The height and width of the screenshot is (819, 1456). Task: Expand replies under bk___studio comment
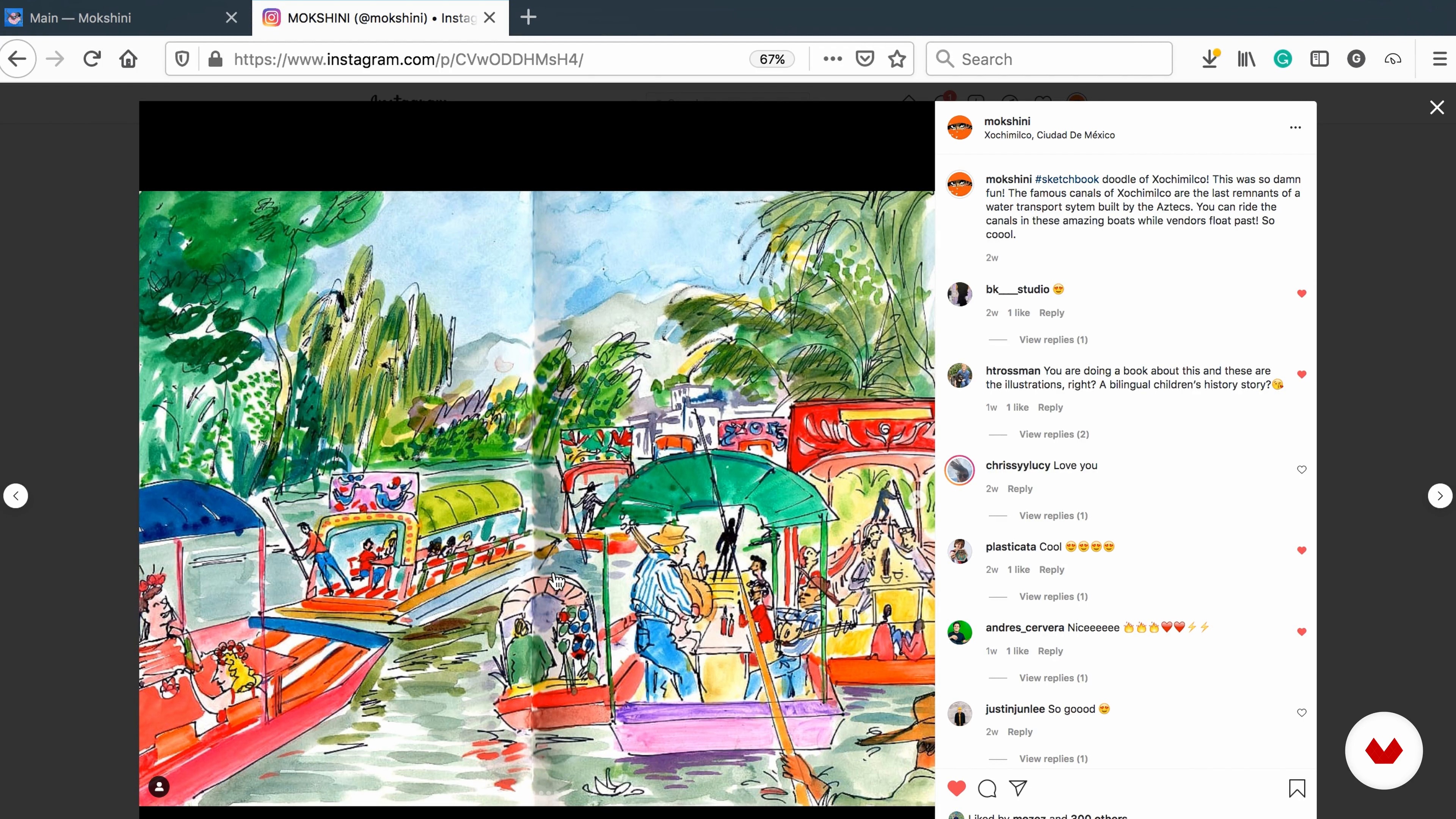(x=1054, y=340)
